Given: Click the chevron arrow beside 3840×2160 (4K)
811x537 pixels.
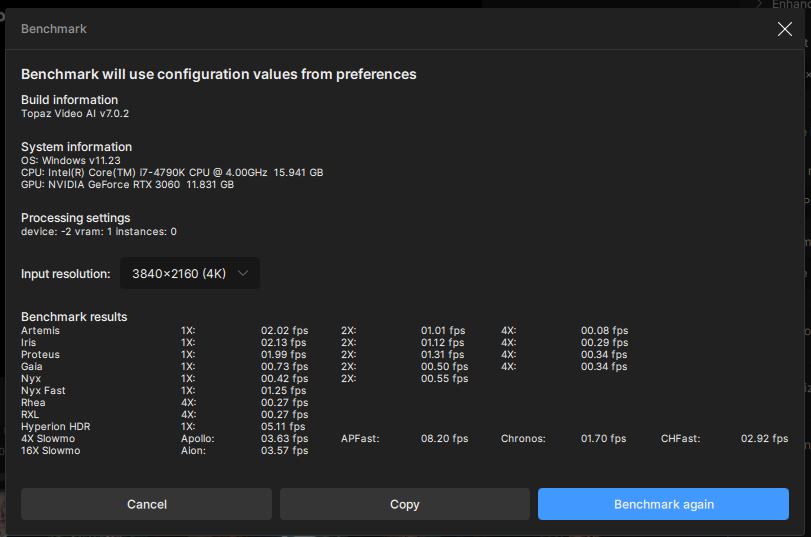Looking at the screenshot, I should point(243,273).
